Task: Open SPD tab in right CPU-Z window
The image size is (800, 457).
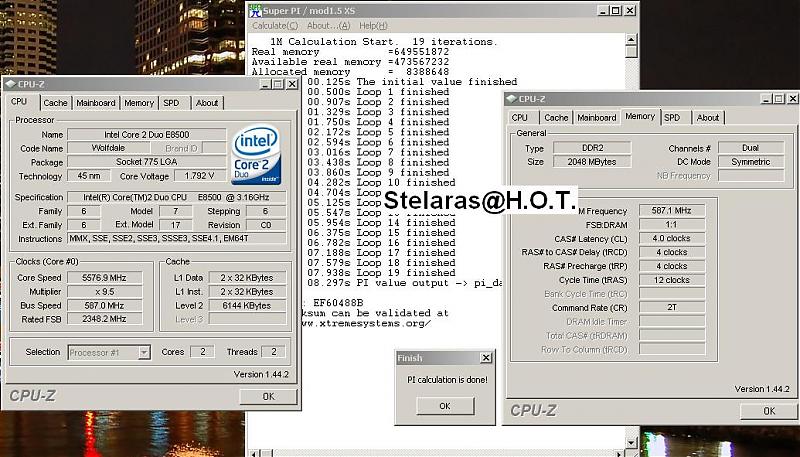Action: (672, 118)
